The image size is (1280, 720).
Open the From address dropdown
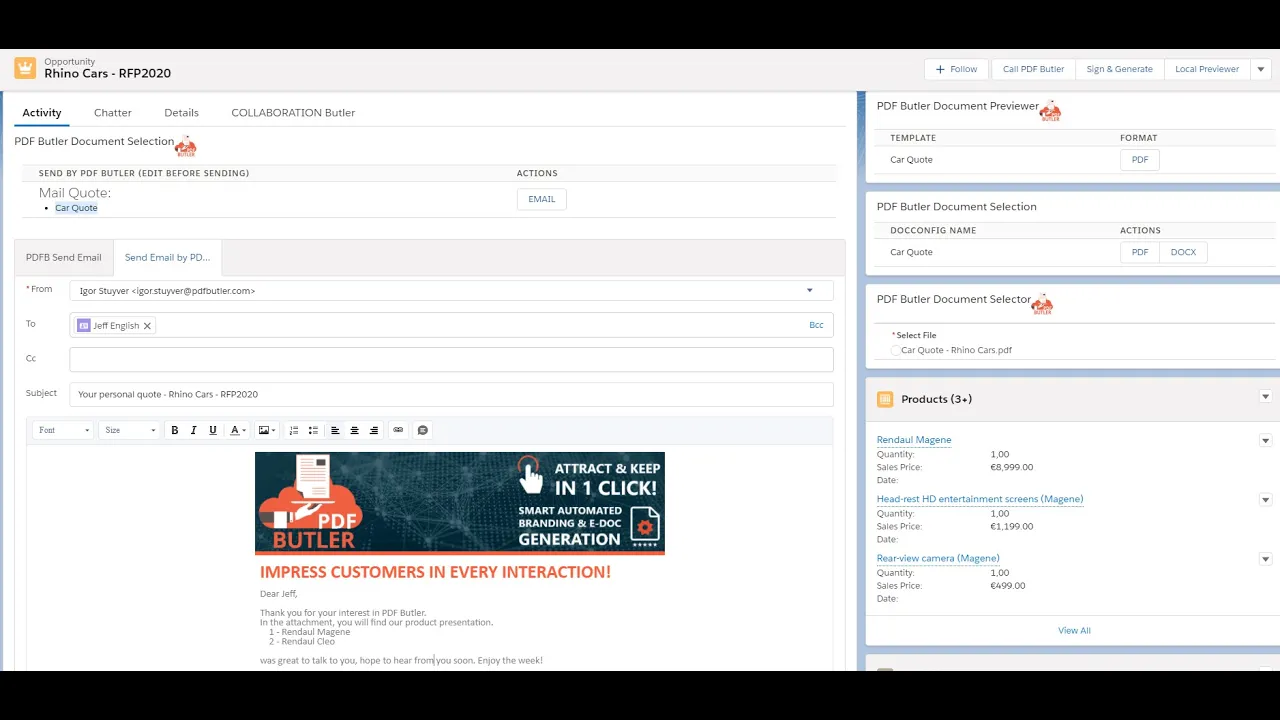coord(810,291)
